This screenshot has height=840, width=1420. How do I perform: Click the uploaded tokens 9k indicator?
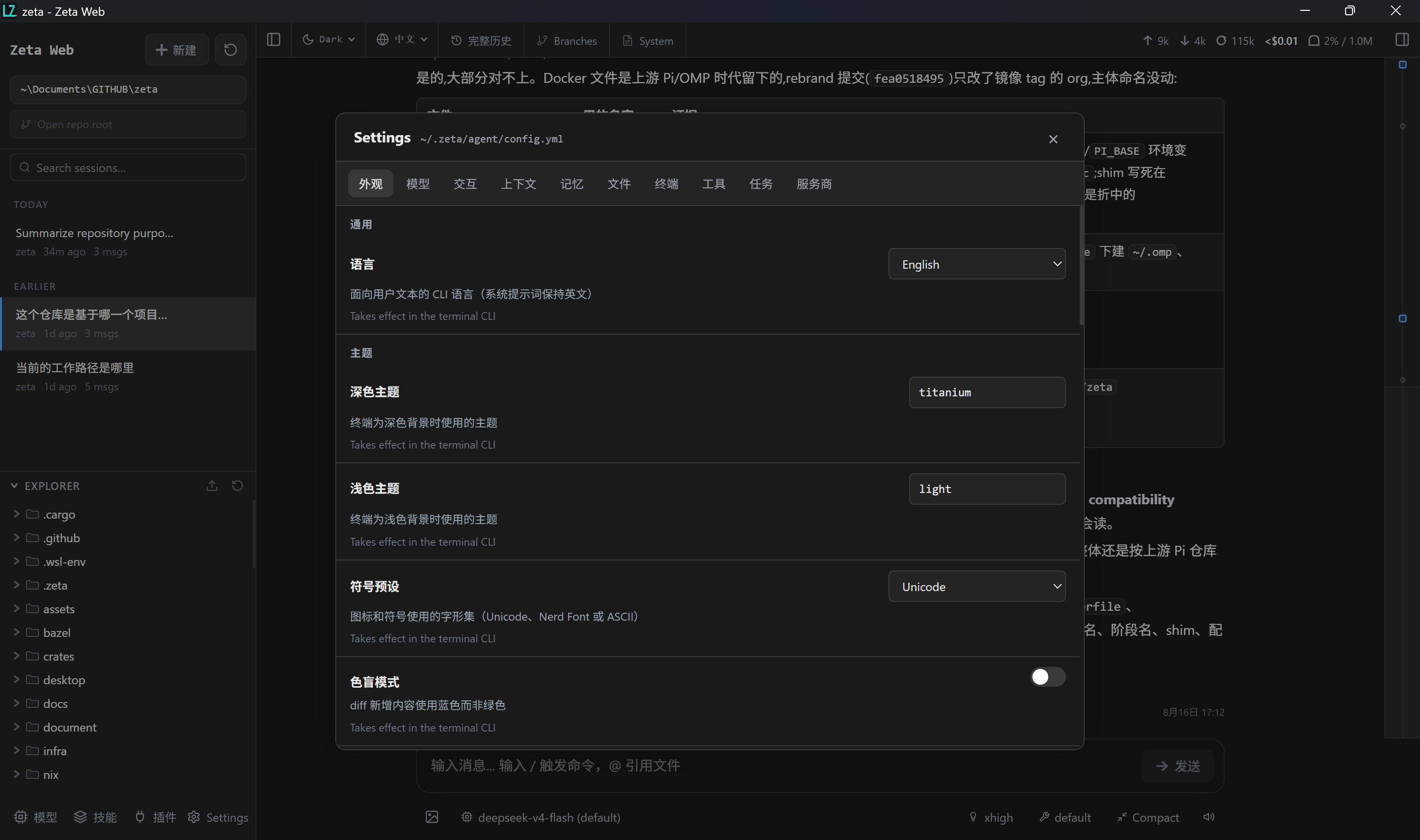tap(1155, 40)
